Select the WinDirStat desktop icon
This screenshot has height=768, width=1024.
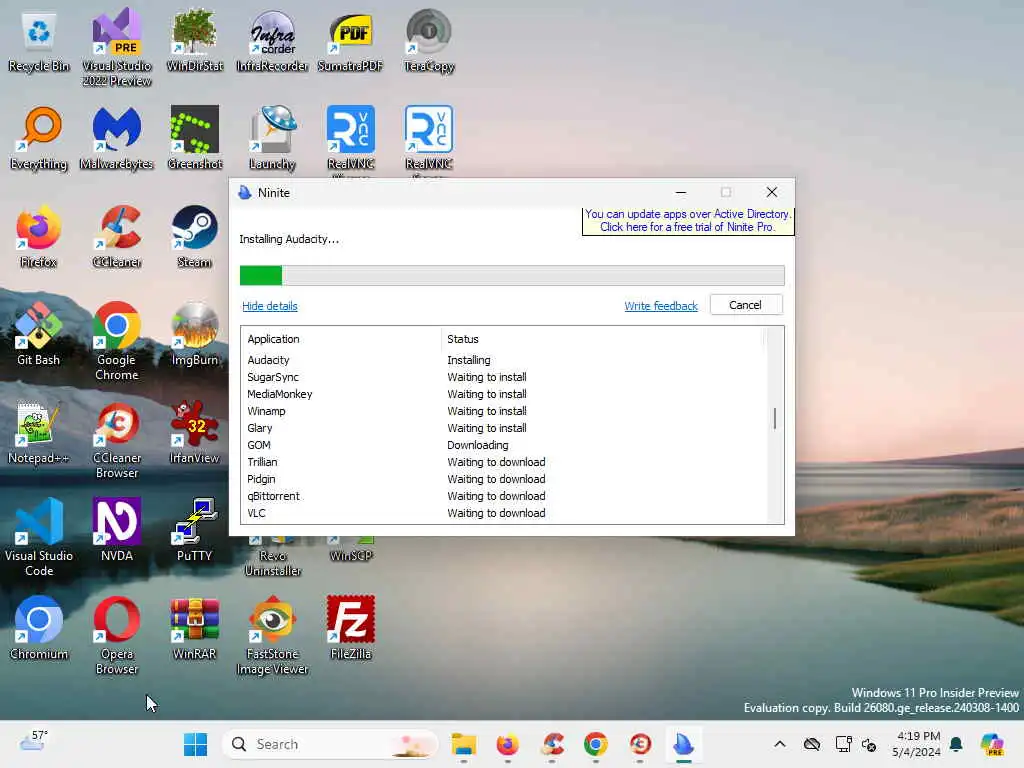coord(195,42)
